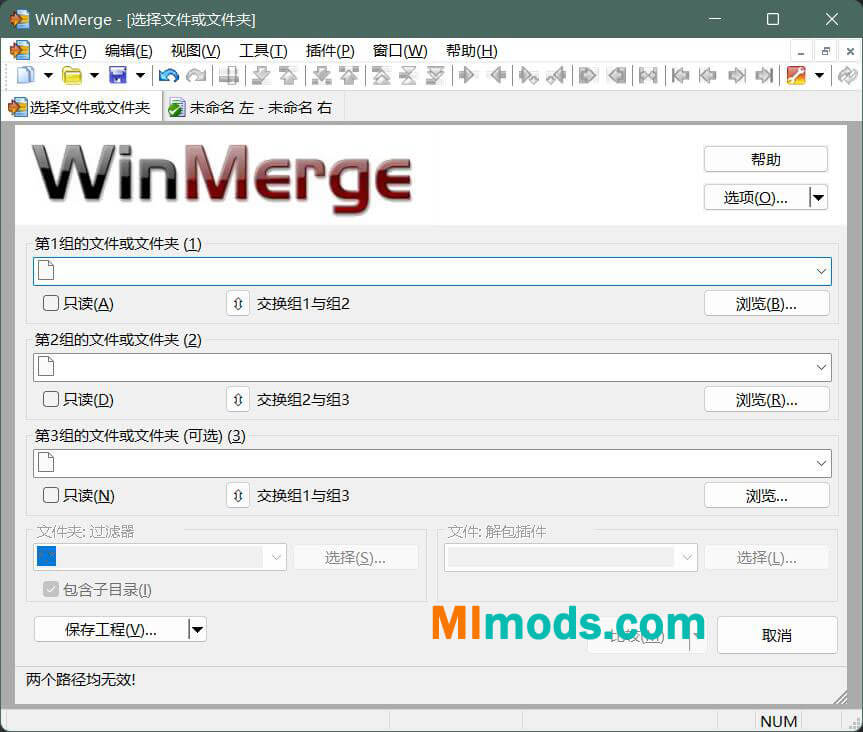Open the 窗口(W) menu
863x732 pixels.
400,51
